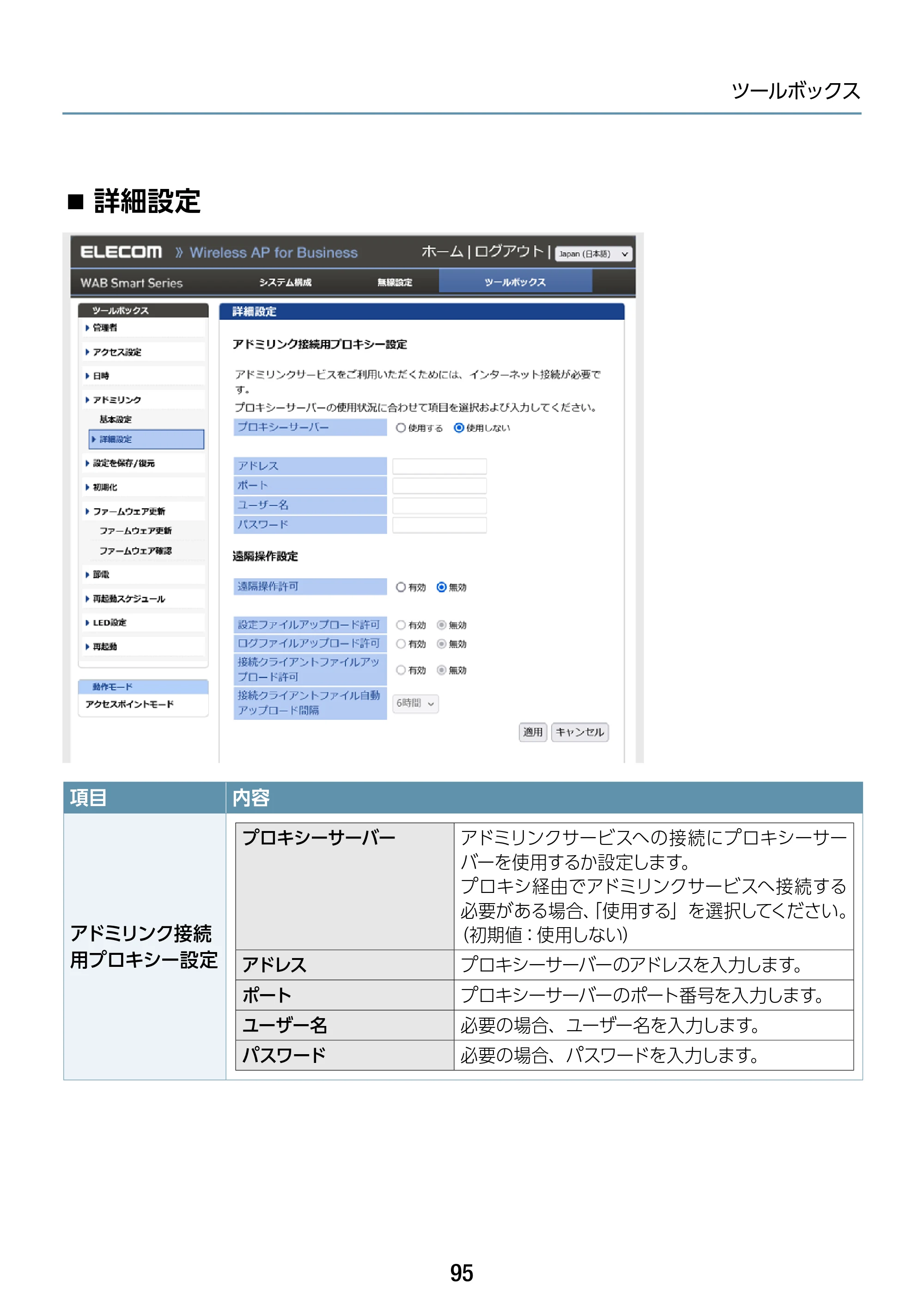Click the ELECOM logo

click(121, 252)
